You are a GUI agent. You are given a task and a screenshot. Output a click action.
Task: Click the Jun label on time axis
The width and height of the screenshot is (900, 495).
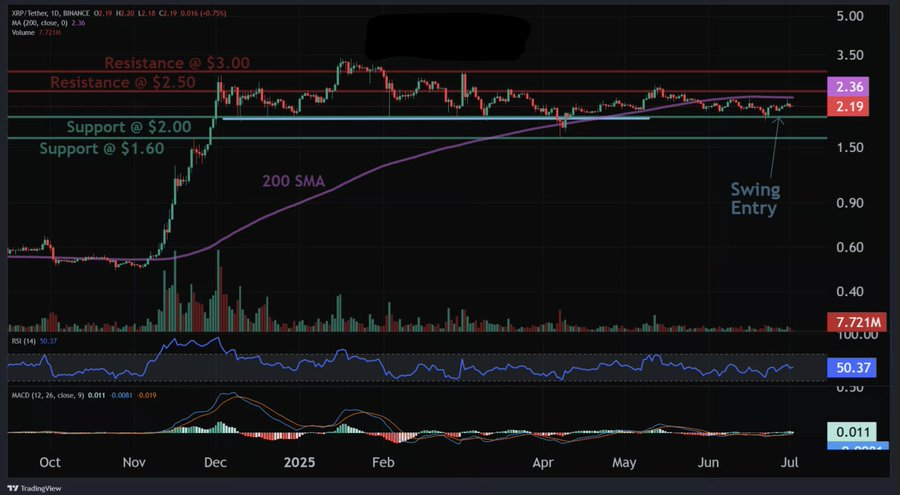(x=708, y=462)
